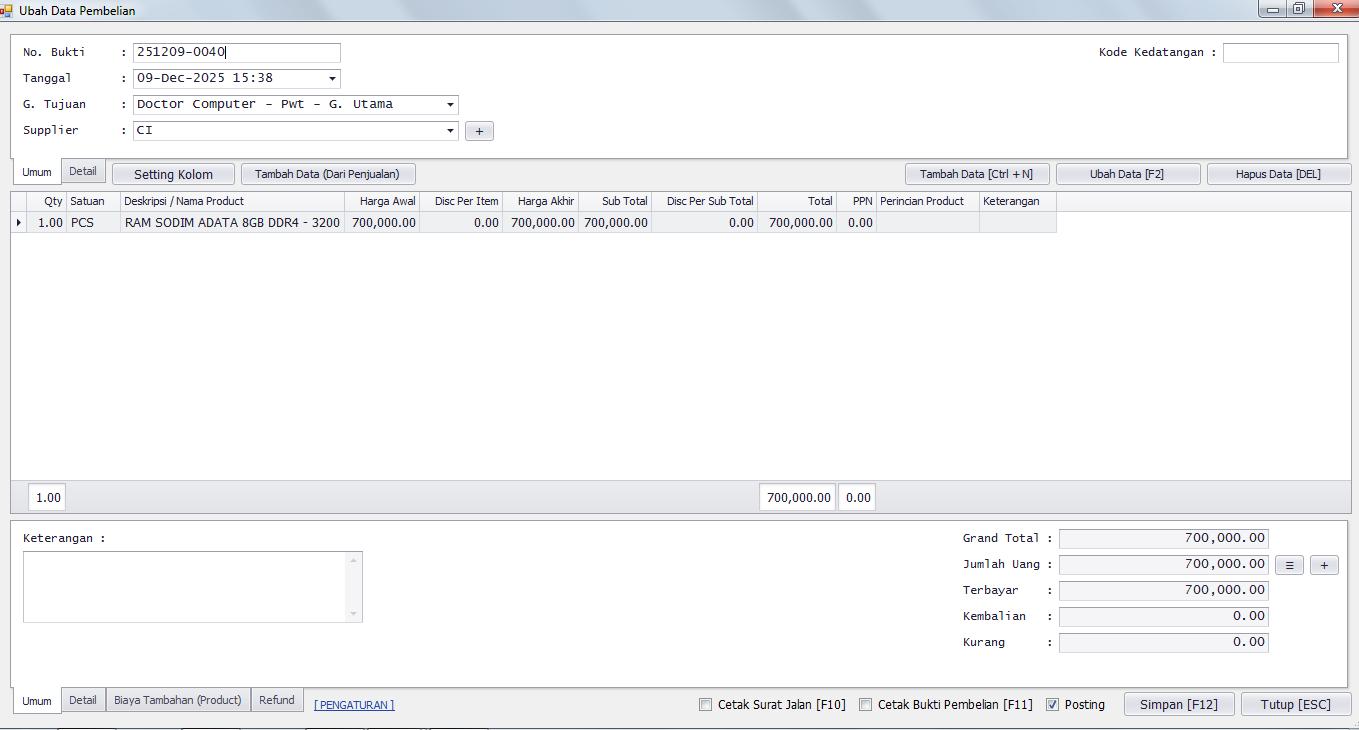
Task: Click the Setting Kolom button
Action: [x=173, y=174]
